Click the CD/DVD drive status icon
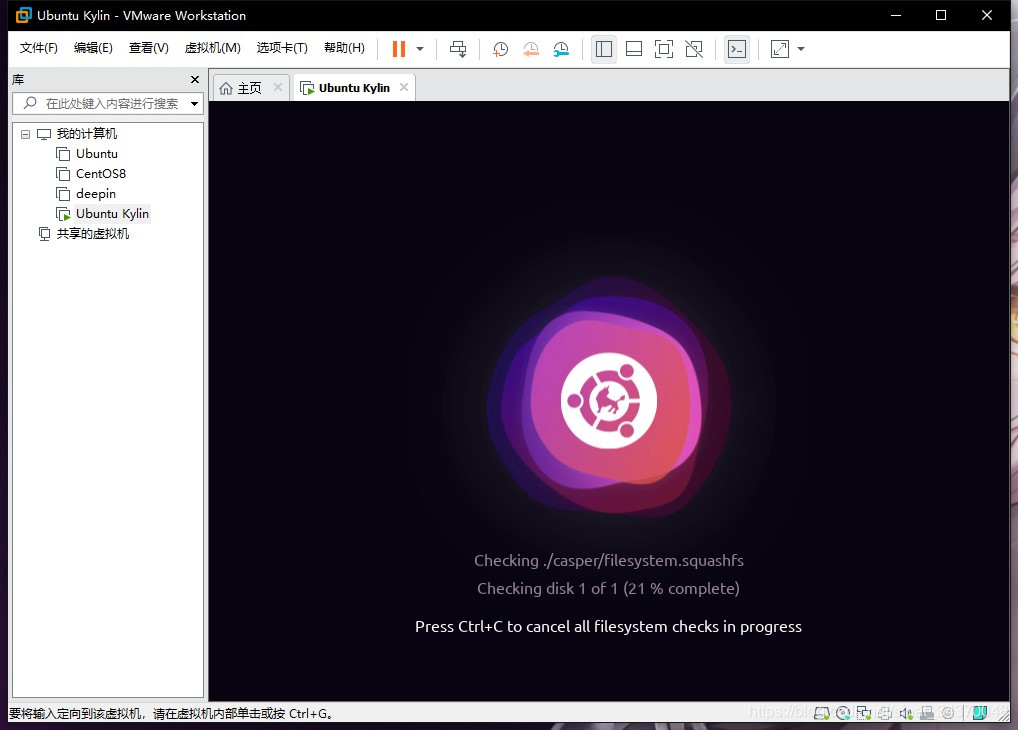This screenshot has width=1018, height=730. click(843, 713)
